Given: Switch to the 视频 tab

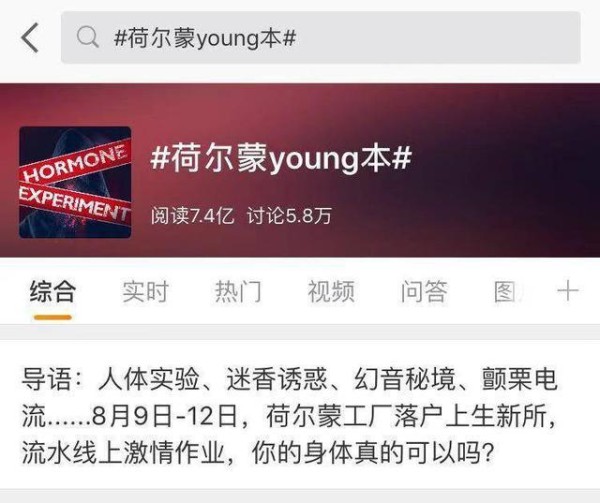Looking at the screenshot, I should pos(331,291).
